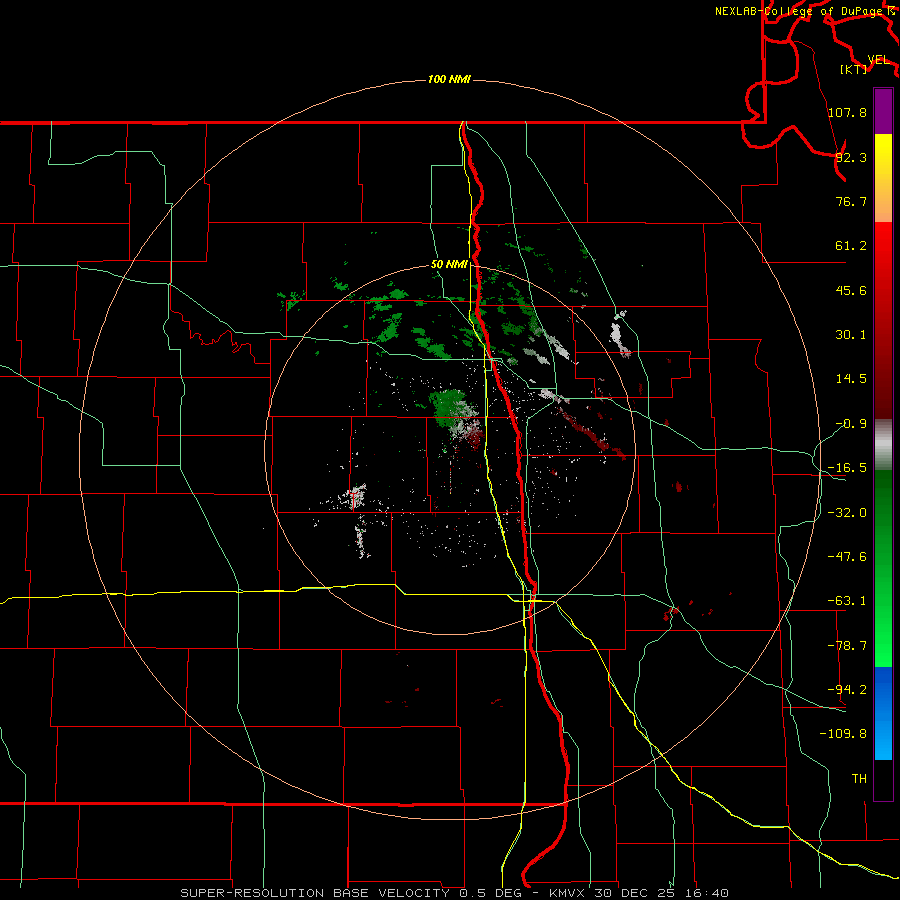This screenshot has height=900, width=900.
Task: Select the 30.1 velocity scale value
Action: (x=851, y=334)
